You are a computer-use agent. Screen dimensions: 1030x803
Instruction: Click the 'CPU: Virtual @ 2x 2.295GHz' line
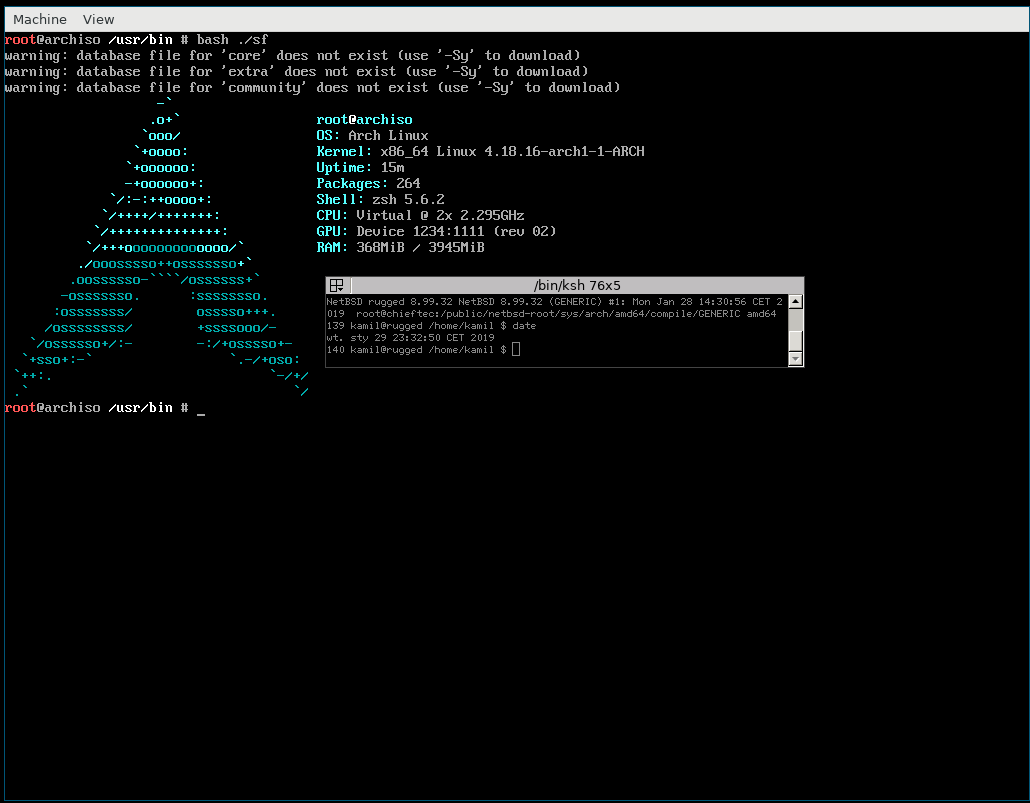click(420, 216)
